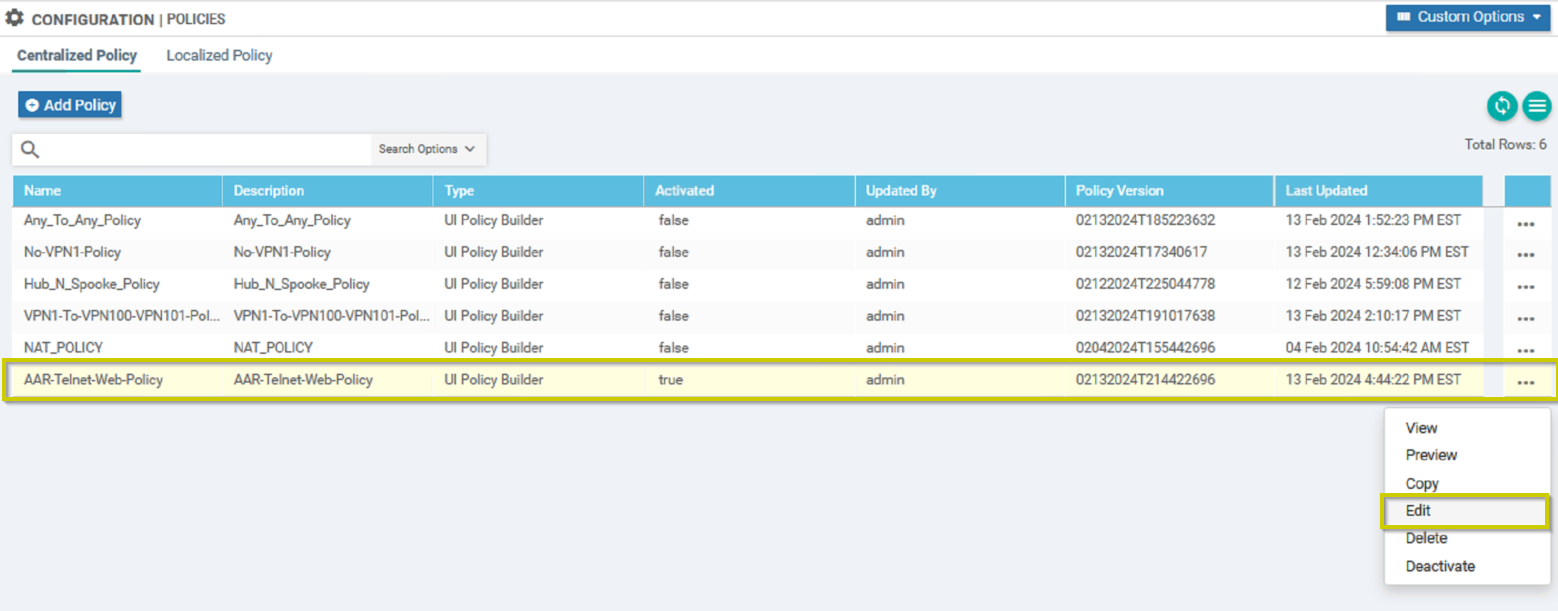Open more actions for Any_To_Any_Policy

click(x=1526, y=224)
